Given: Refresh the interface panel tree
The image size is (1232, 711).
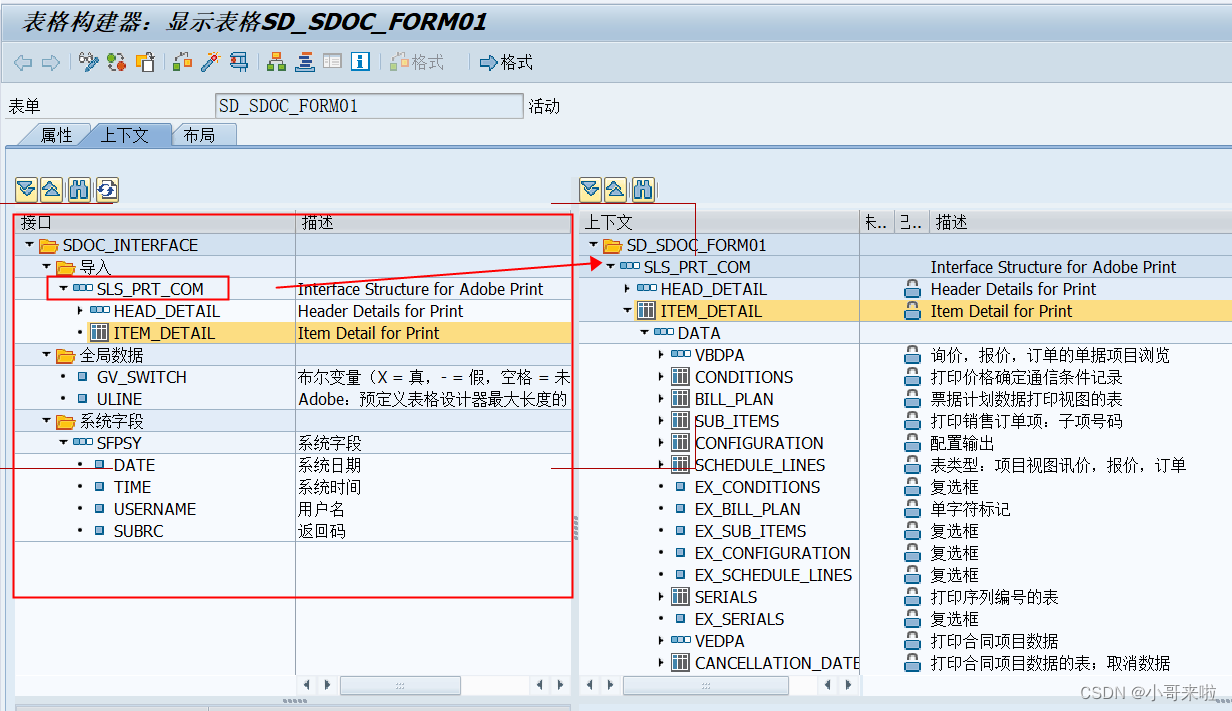Looking at the screenshot, I should coord(107,189).
